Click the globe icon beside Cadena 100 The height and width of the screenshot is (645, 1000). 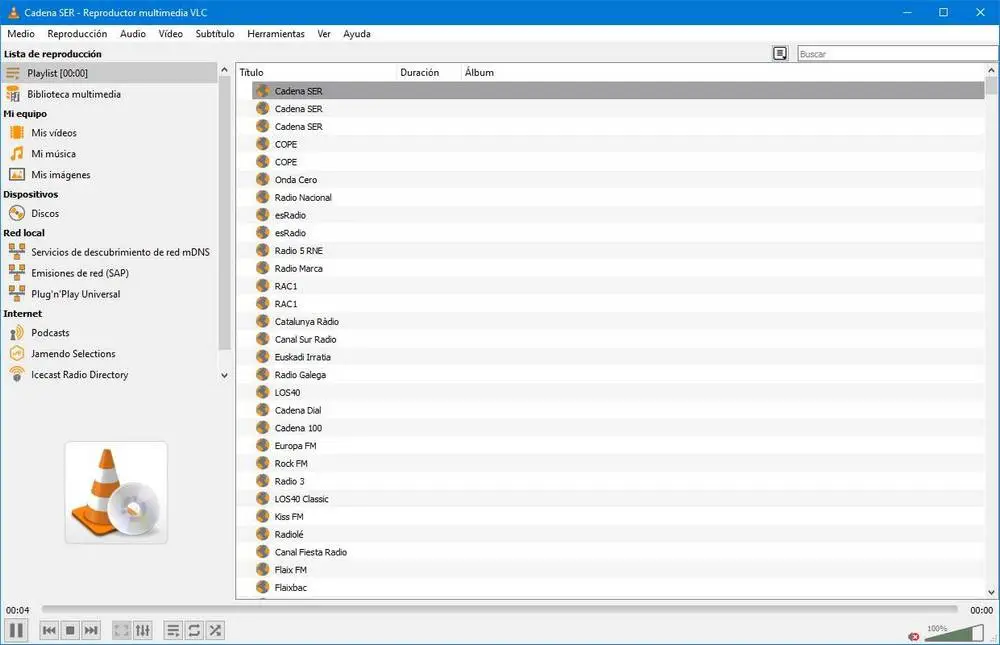pyautogui.click(x=263, y=427)
